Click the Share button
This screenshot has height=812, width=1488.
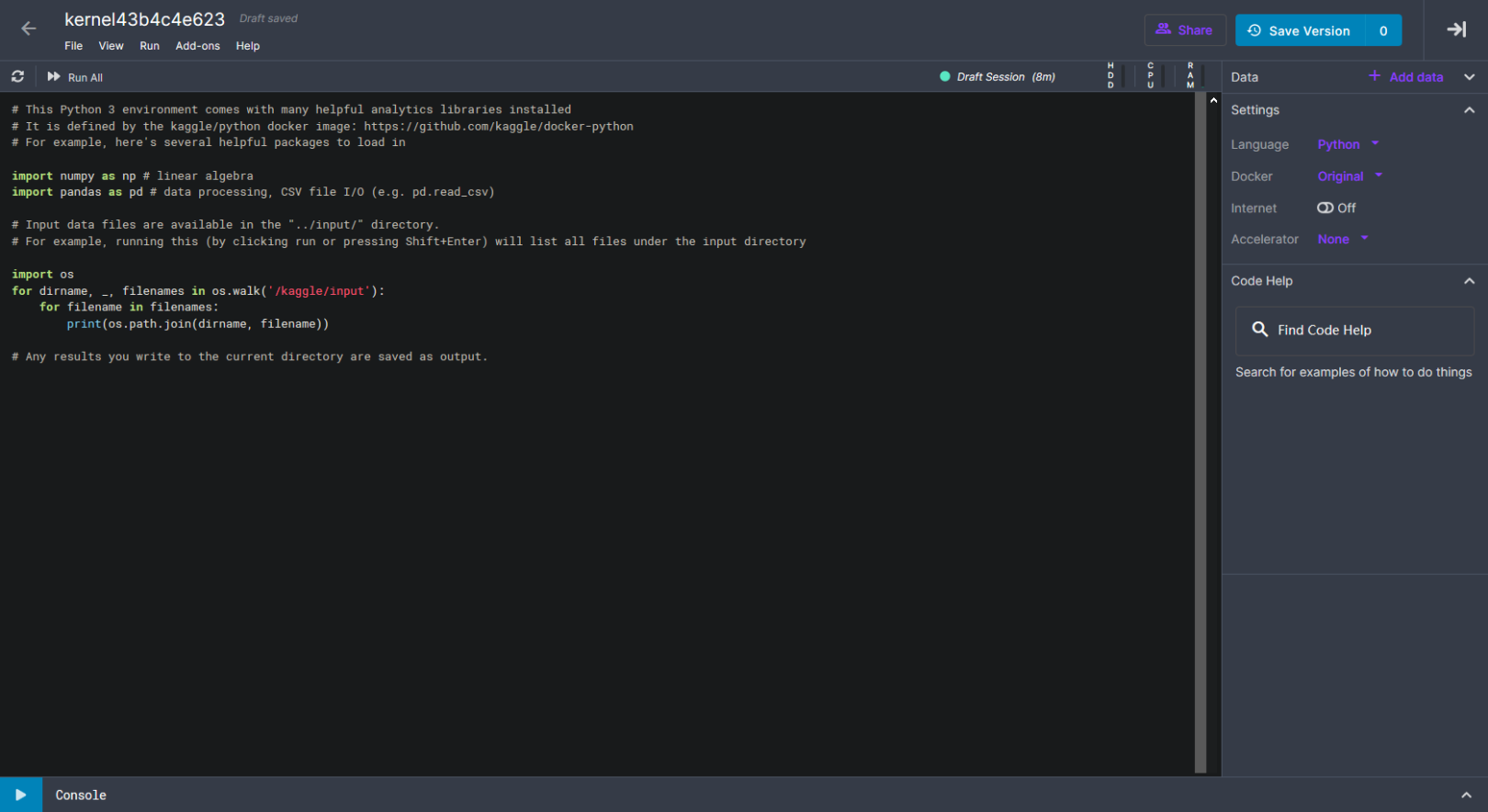(1185, 30)
